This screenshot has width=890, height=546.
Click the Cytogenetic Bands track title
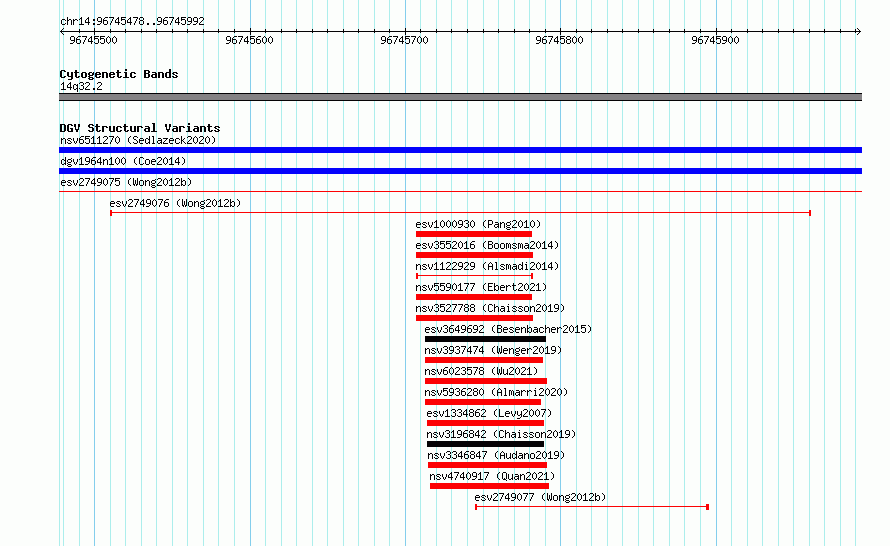(x=119, y=74)
